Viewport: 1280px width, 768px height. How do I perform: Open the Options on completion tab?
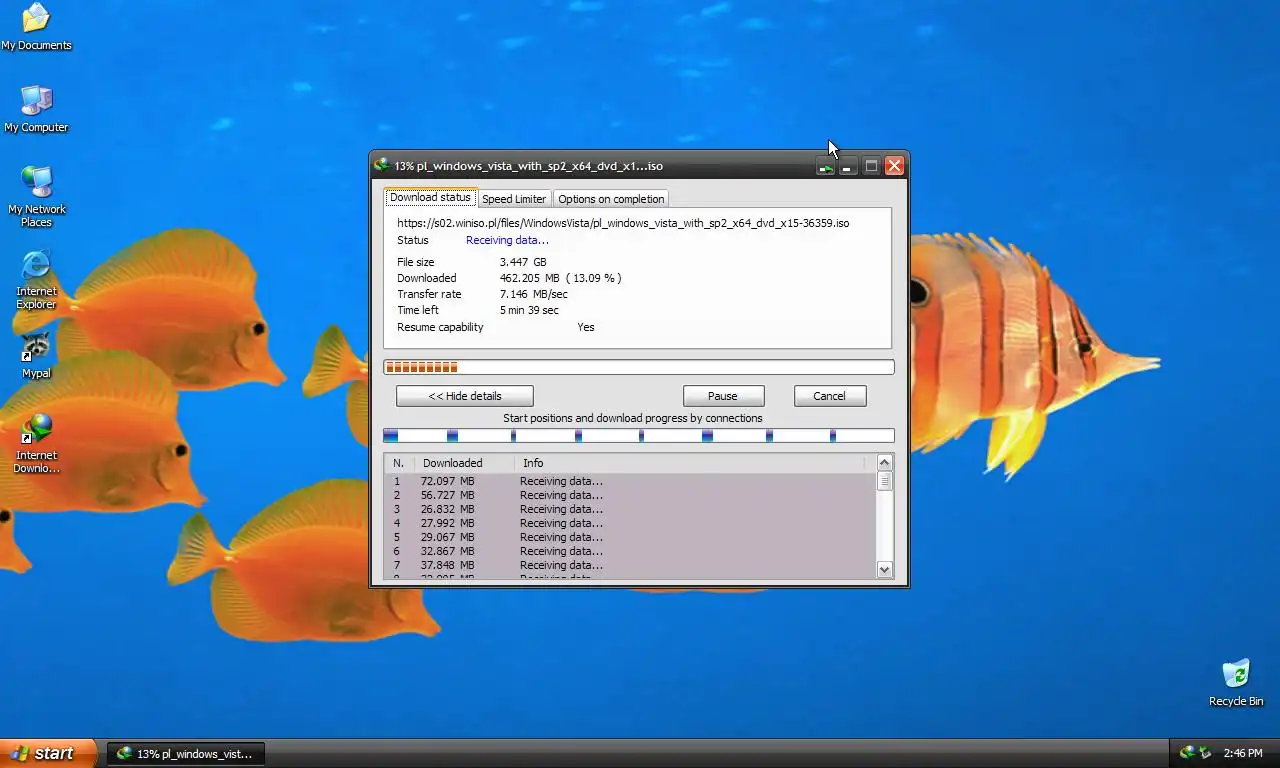[x=611, y=199]
